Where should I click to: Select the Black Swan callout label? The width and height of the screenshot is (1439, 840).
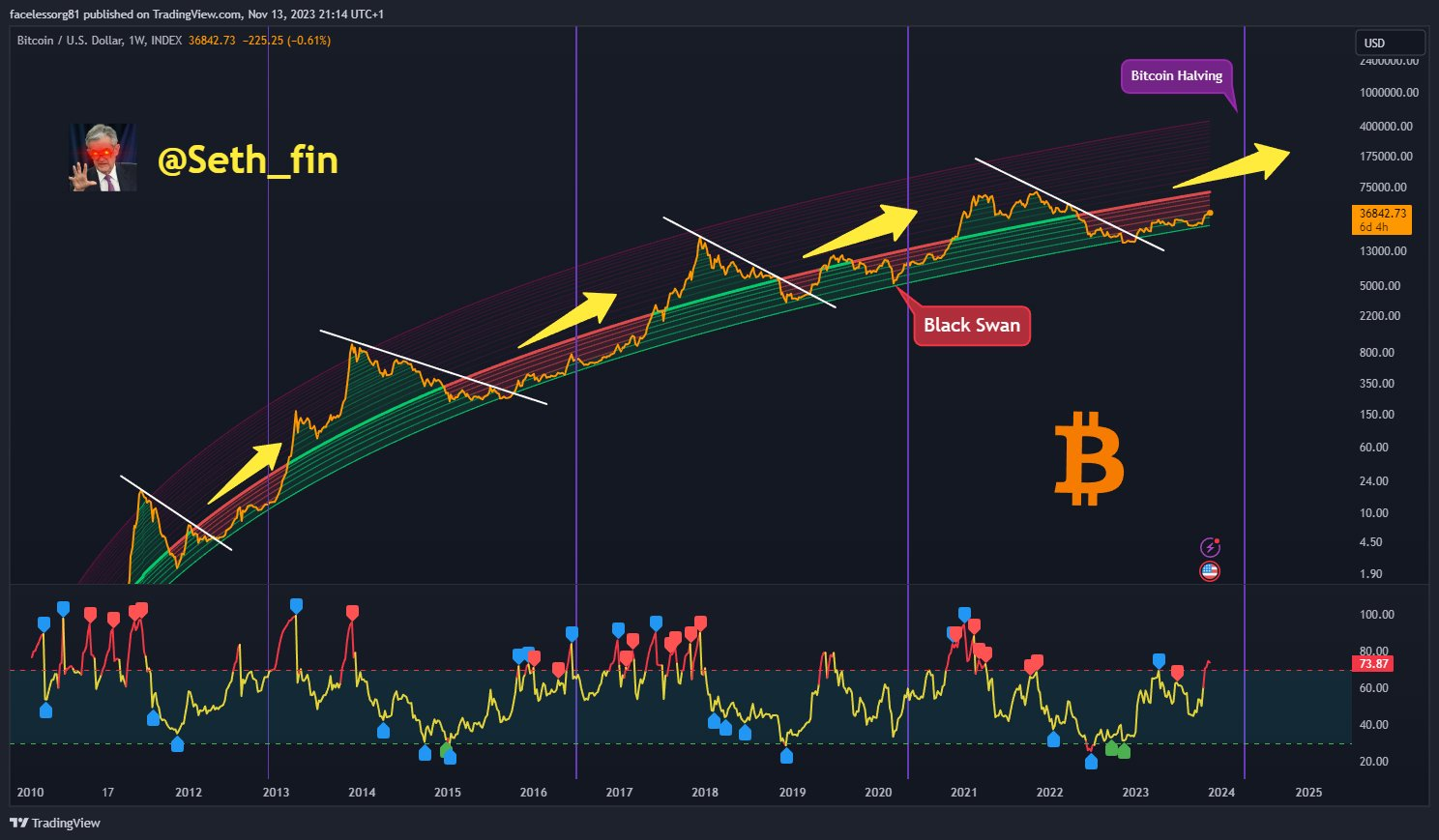[972, 326]
